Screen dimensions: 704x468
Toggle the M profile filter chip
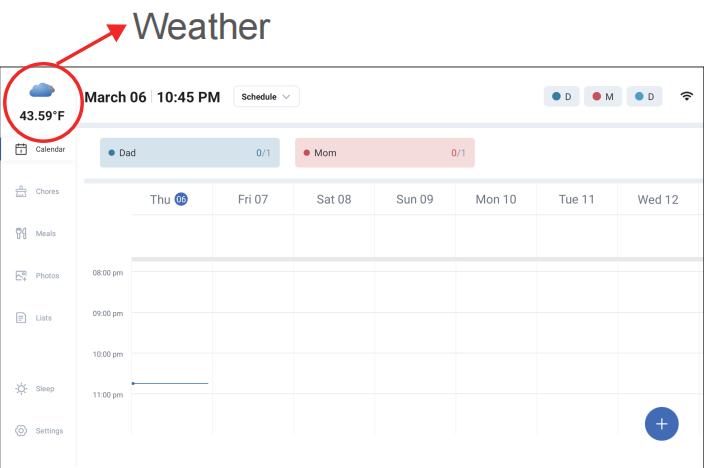pyautogui.click(x=603, y=97)
